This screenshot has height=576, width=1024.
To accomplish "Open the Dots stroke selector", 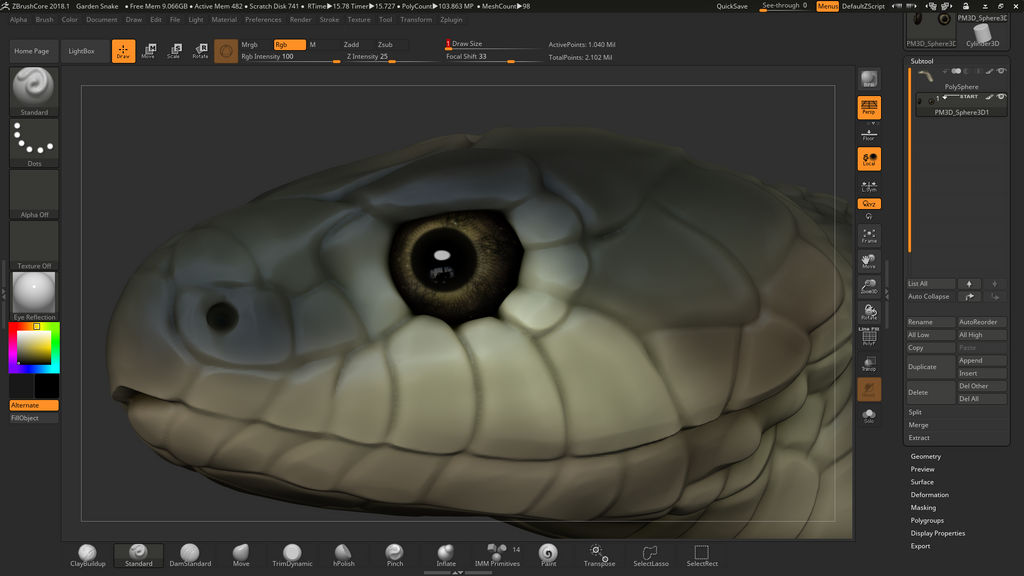I will pyautogui.click(x=34, y=142).
